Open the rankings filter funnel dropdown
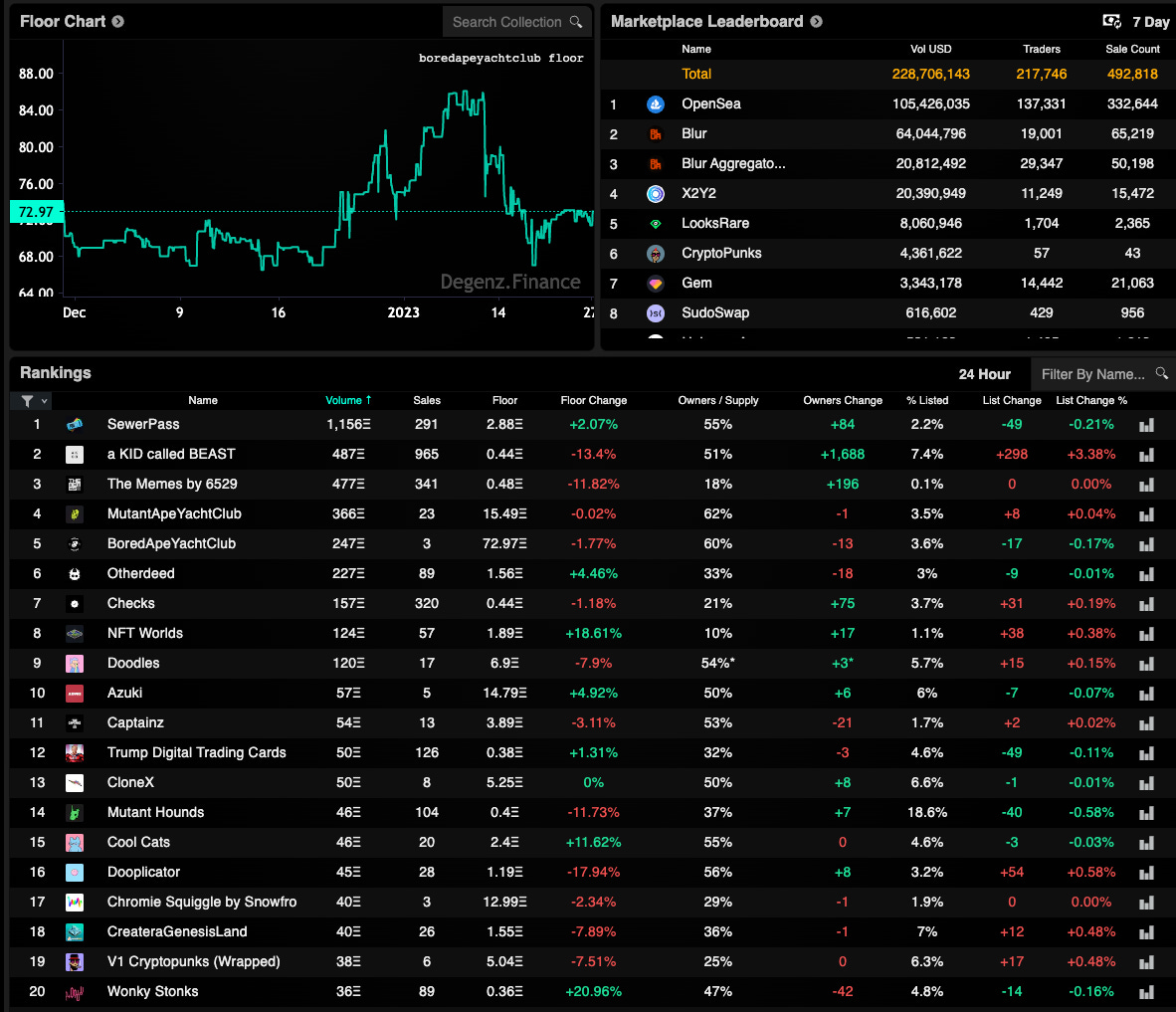 click(34, 401)
